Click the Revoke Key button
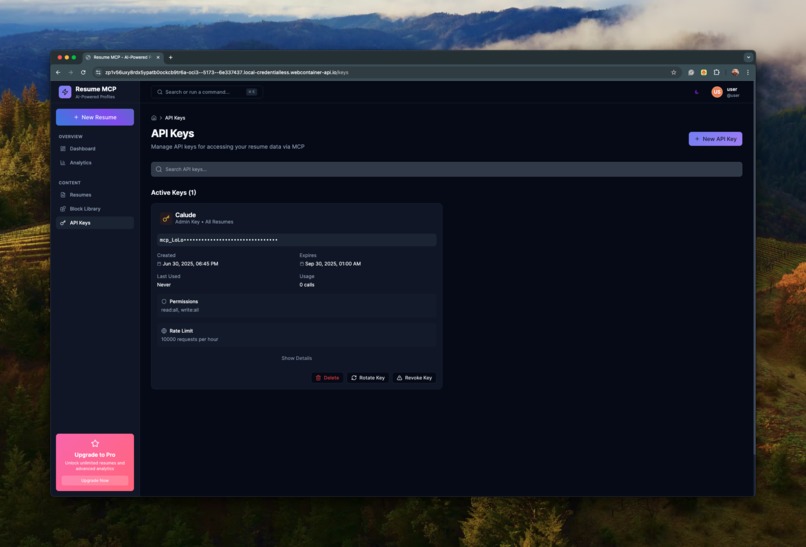Screen dimensions: 806x547 coord(414,378)
